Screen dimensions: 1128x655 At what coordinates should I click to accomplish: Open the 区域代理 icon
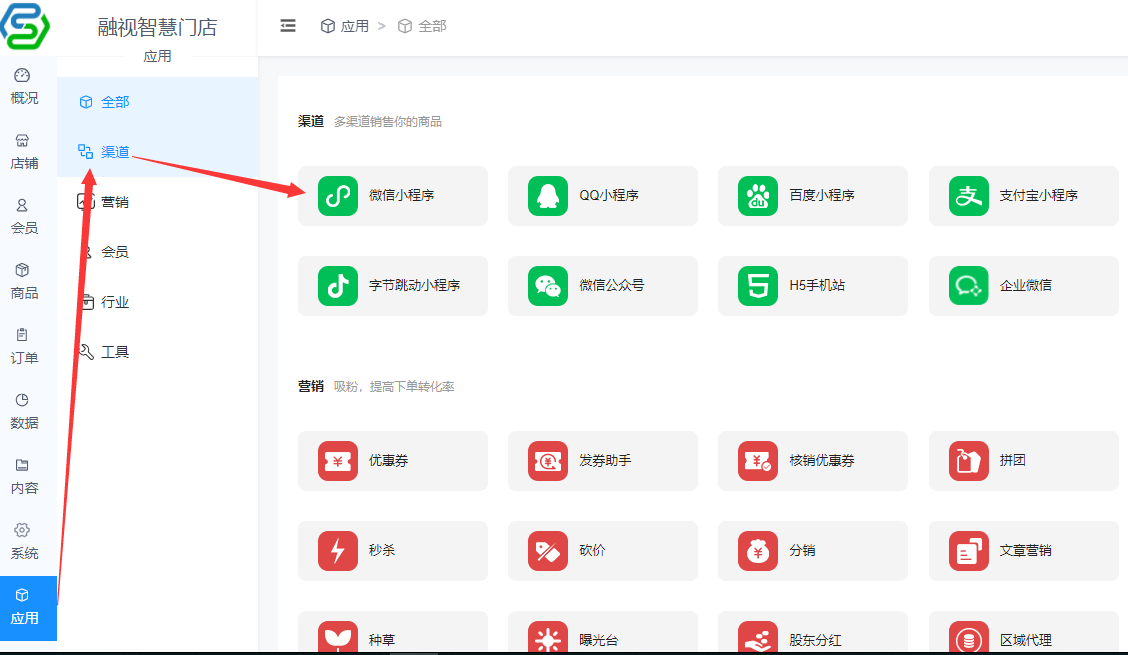[968, 637]
